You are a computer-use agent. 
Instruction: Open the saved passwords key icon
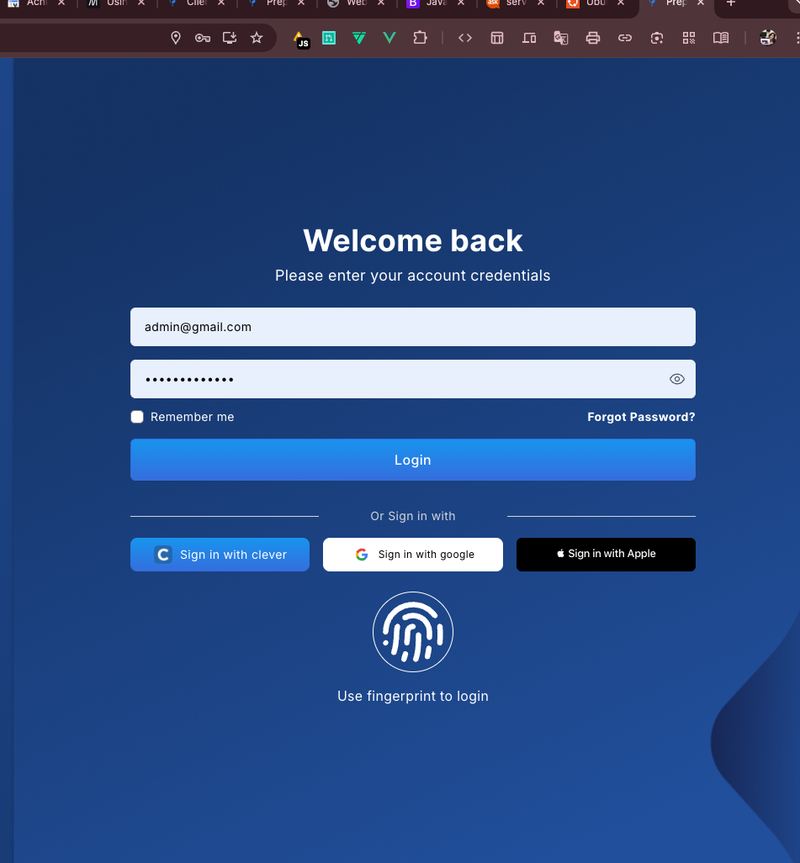(202, 38)
